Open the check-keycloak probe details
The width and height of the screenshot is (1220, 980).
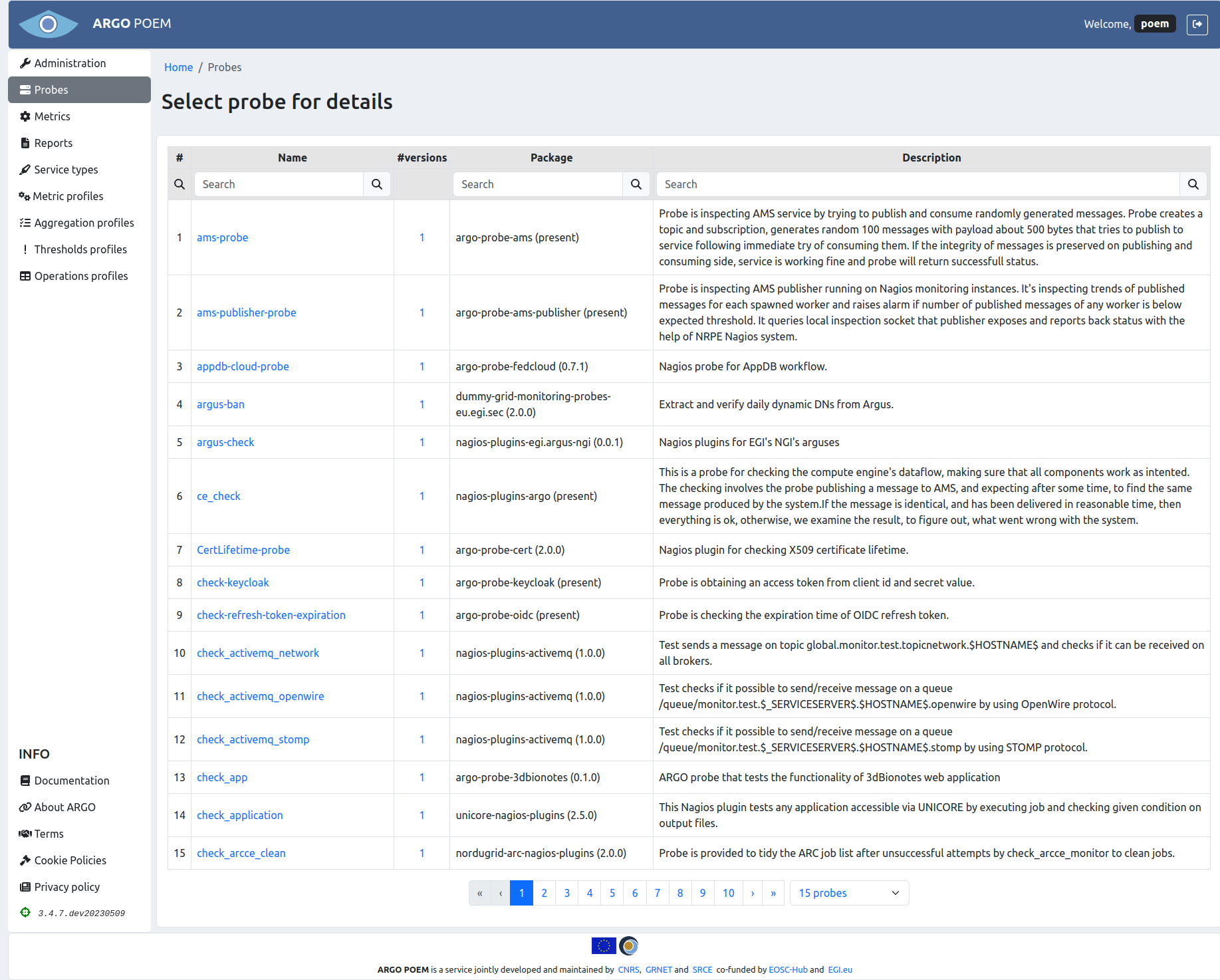tap(233, 582)
